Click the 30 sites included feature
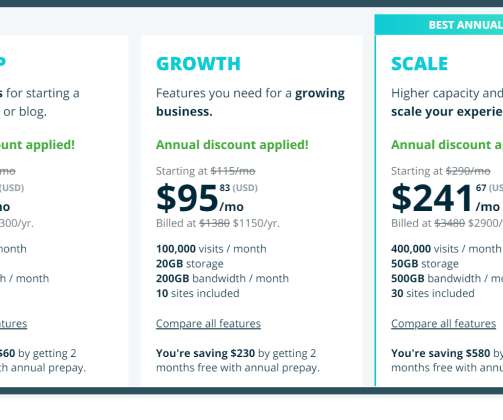 coord(433,293)
